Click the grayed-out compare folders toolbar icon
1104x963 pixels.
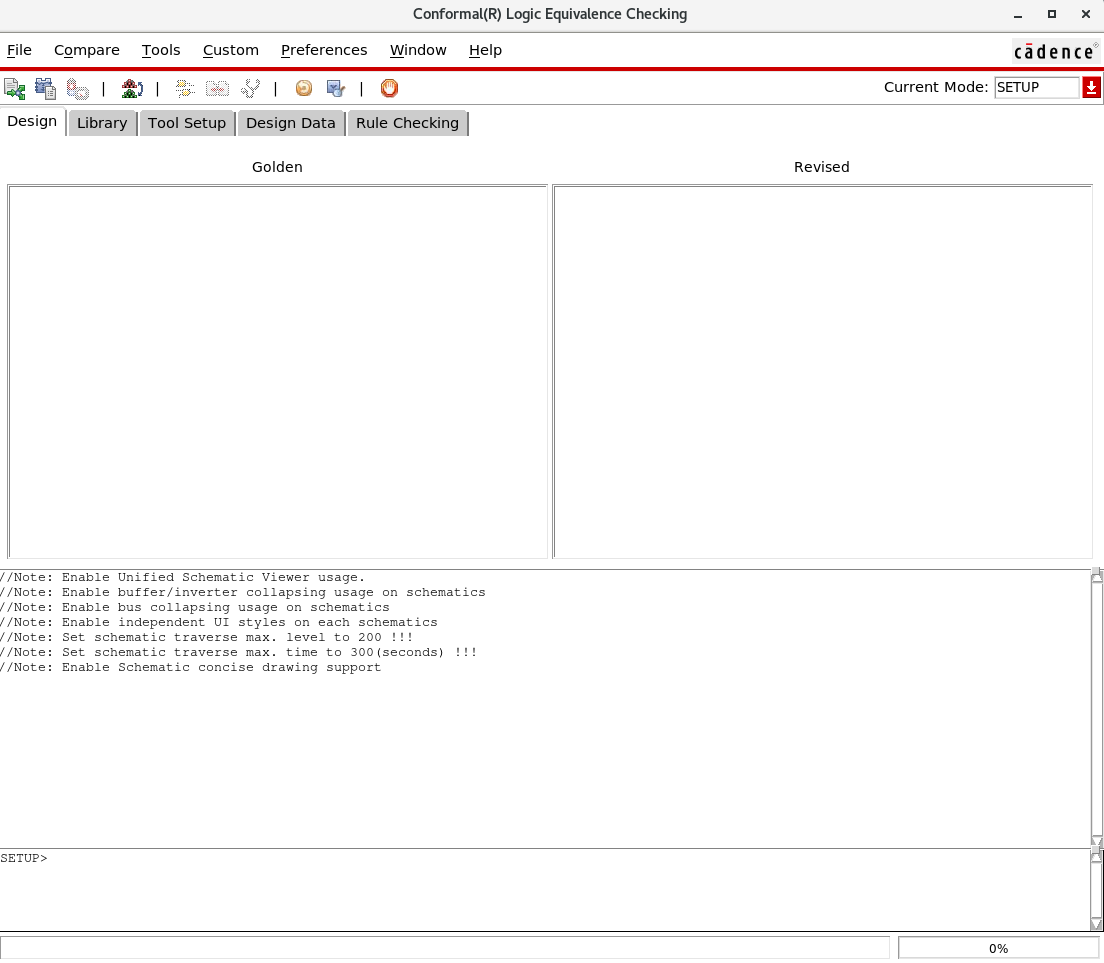pyautogui.click(x=217, y=89)
